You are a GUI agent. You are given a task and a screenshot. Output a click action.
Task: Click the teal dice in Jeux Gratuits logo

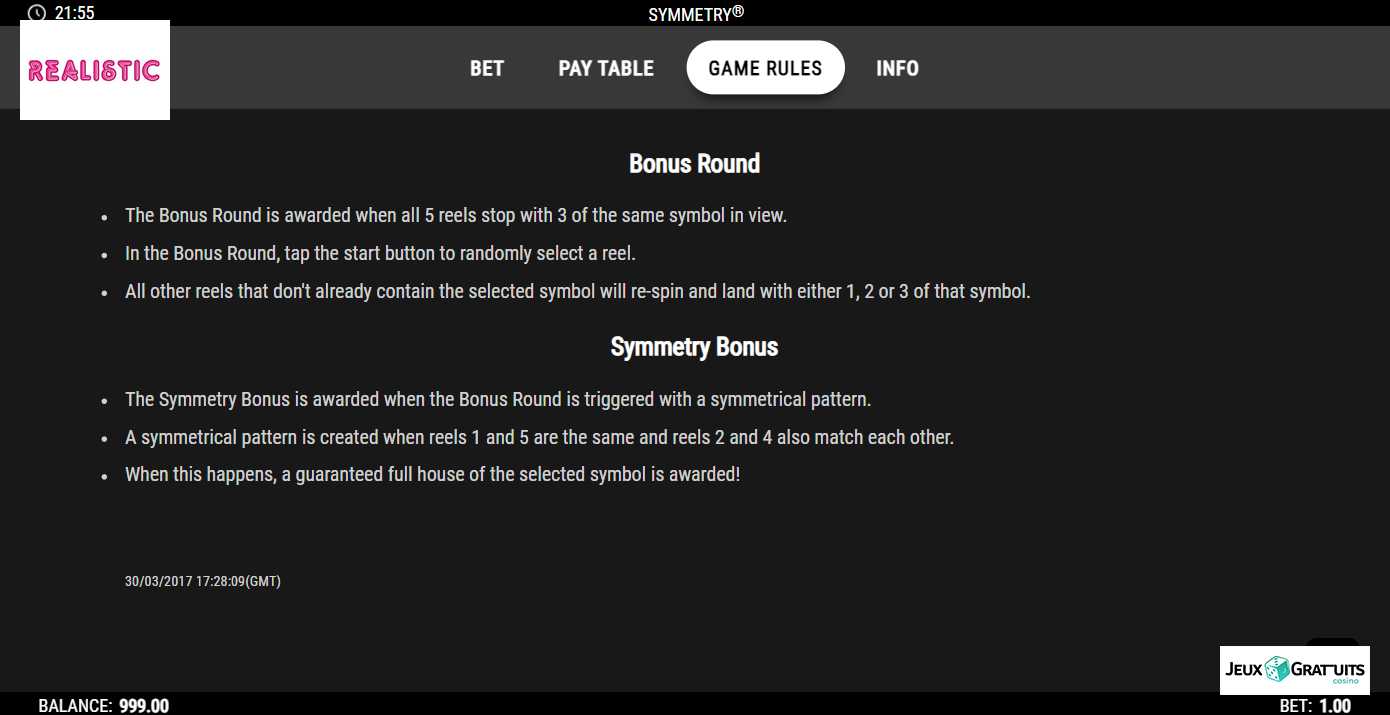[x=1277, y=669]
